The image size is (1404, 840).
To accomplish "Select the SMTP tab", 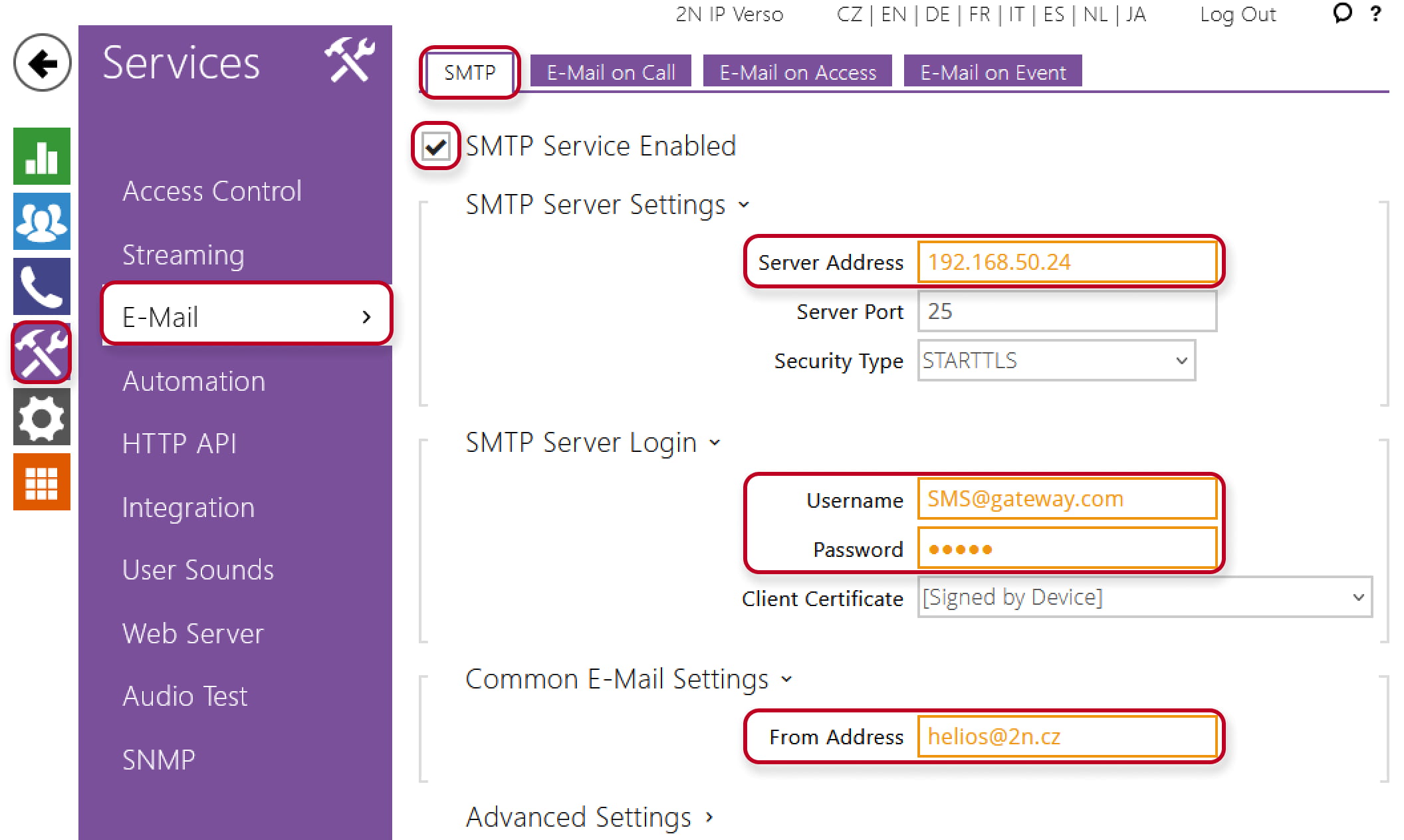I will 470,72.
